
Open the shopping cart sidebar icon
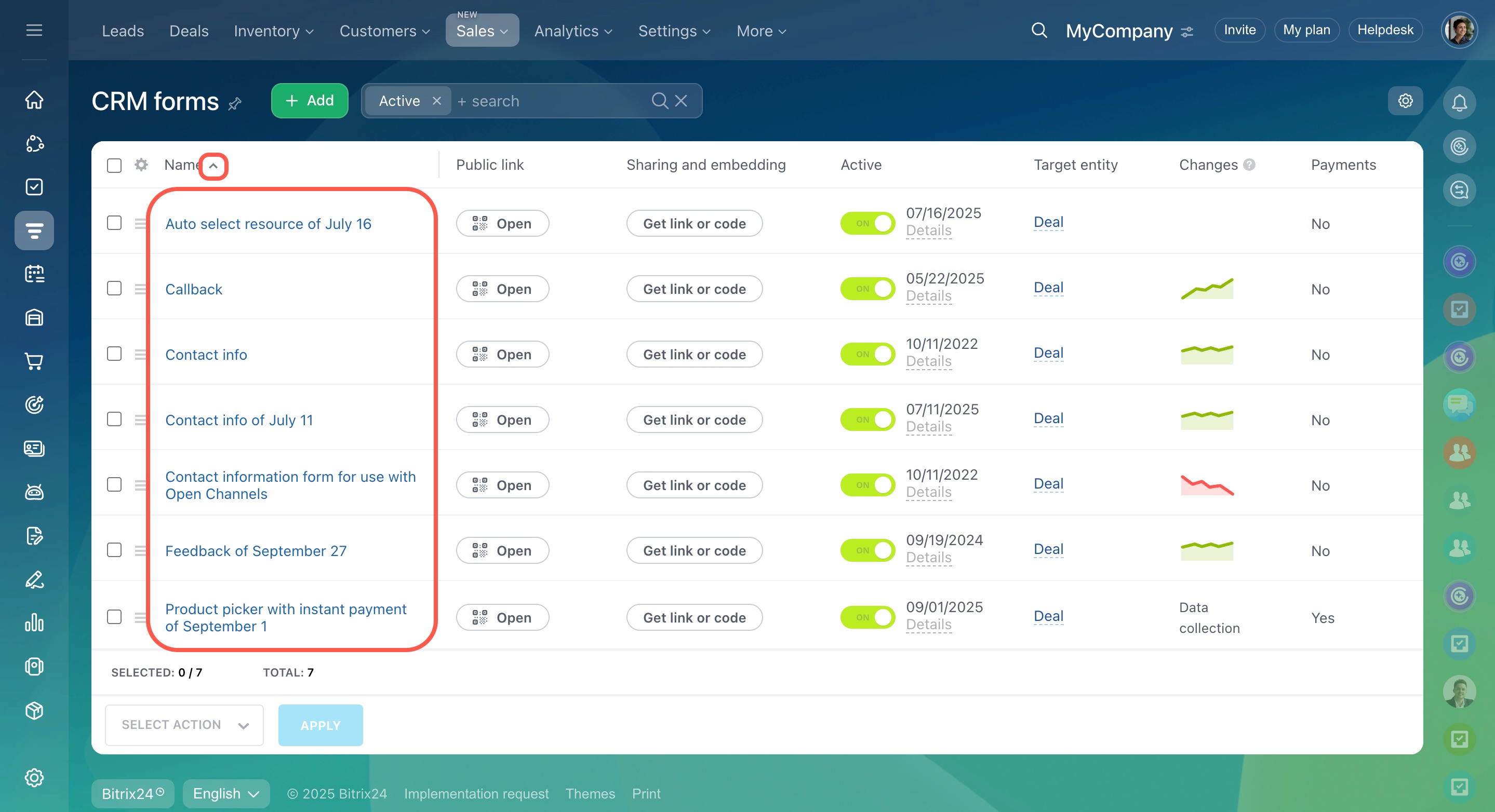point(34,361)
